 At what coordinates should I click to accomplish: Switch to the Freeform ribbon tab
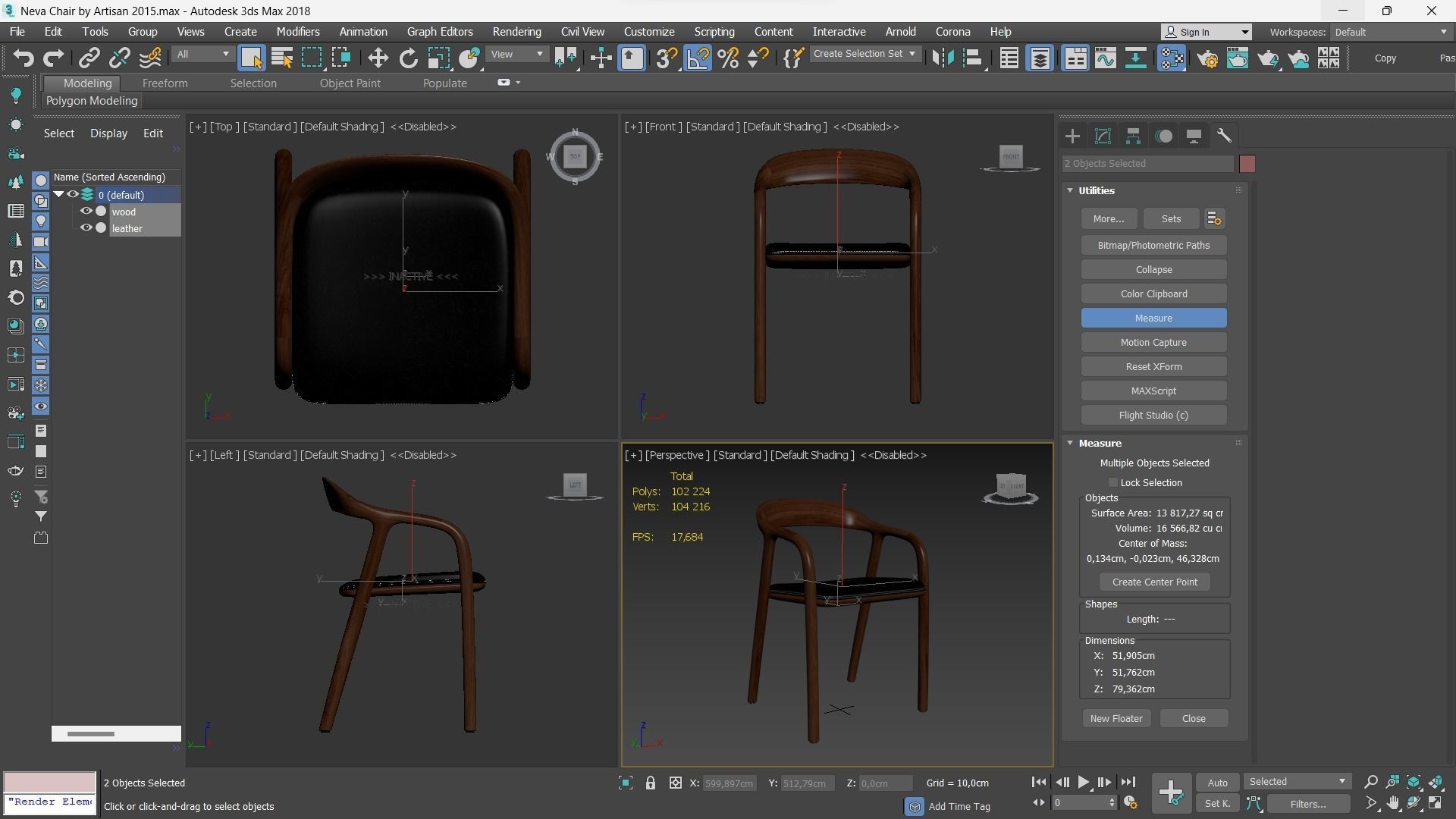[165, 83]
